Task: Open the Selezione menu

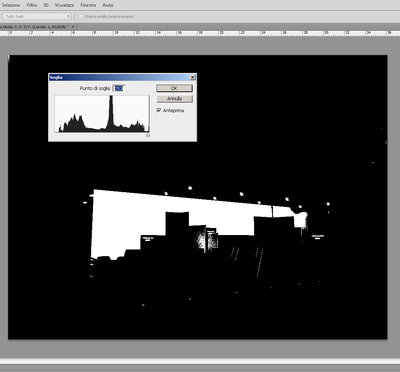Action: [x=10, y=5]
